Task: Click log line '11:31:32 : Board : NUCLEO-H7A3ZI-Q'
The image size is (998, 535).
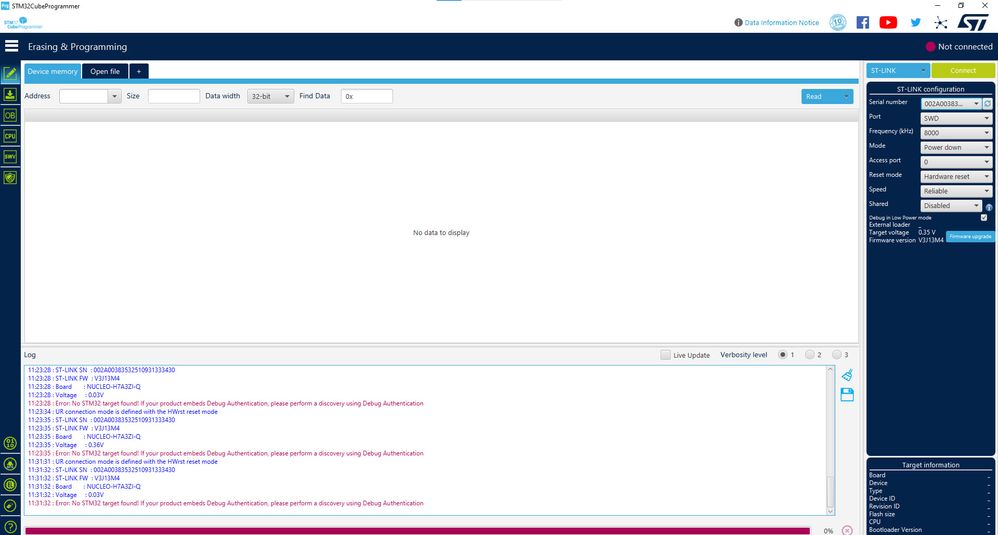Action: pyautogui.click(x=84, y=487)
